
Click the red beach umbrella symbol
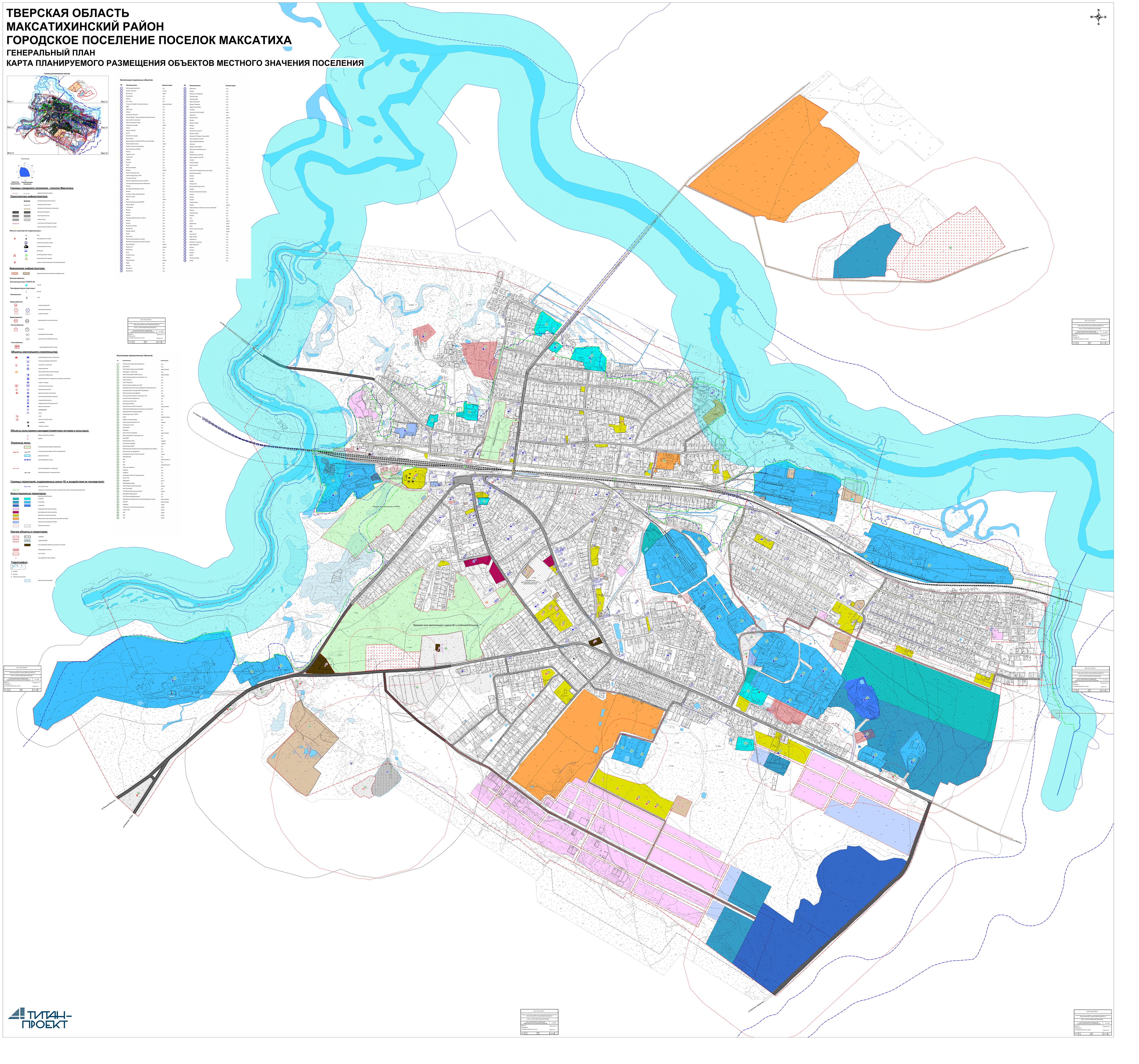click(x=17, y=417)
